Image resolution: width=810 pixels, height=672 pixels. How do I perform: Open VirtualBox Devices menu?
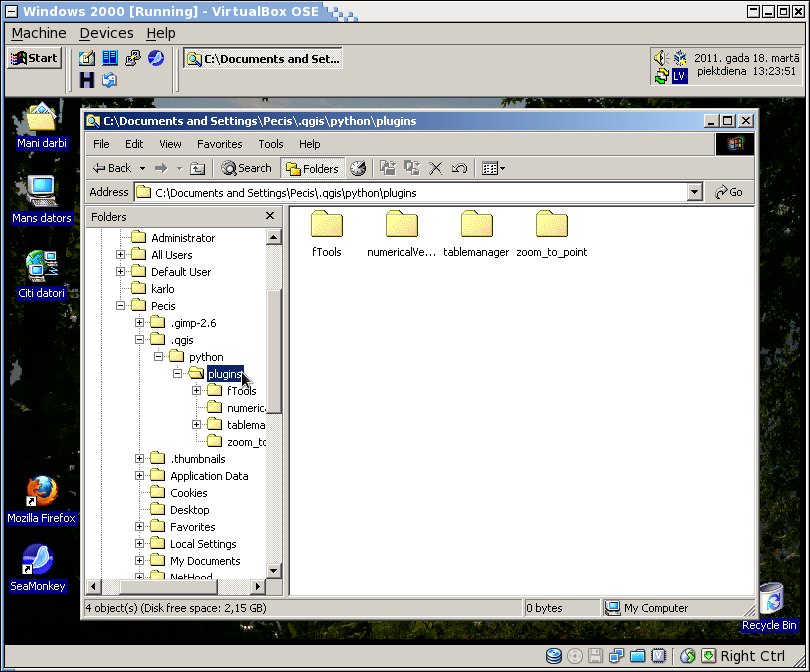106,33
